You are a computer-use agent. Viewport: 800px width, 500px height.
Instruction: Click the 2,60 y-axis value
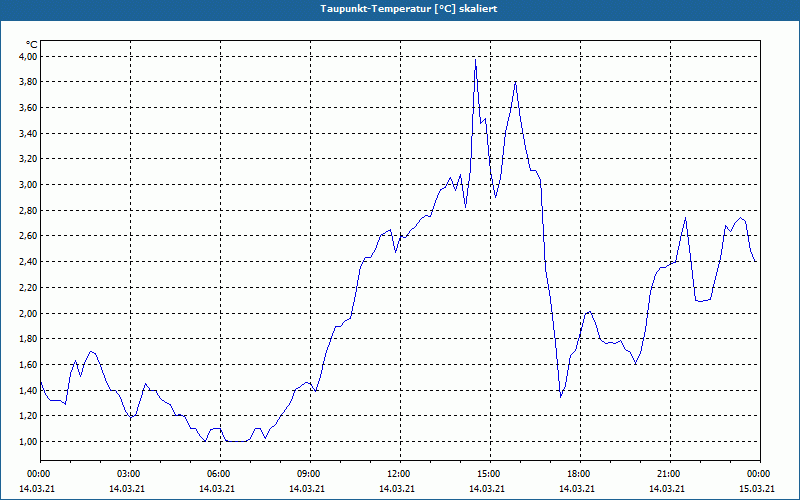pos(28,236)
